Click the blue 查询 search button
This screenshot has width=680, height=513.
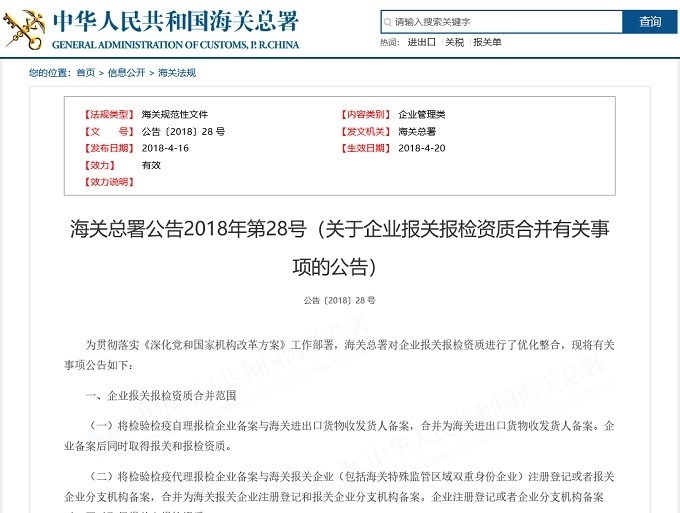click(x=650, y=22)
